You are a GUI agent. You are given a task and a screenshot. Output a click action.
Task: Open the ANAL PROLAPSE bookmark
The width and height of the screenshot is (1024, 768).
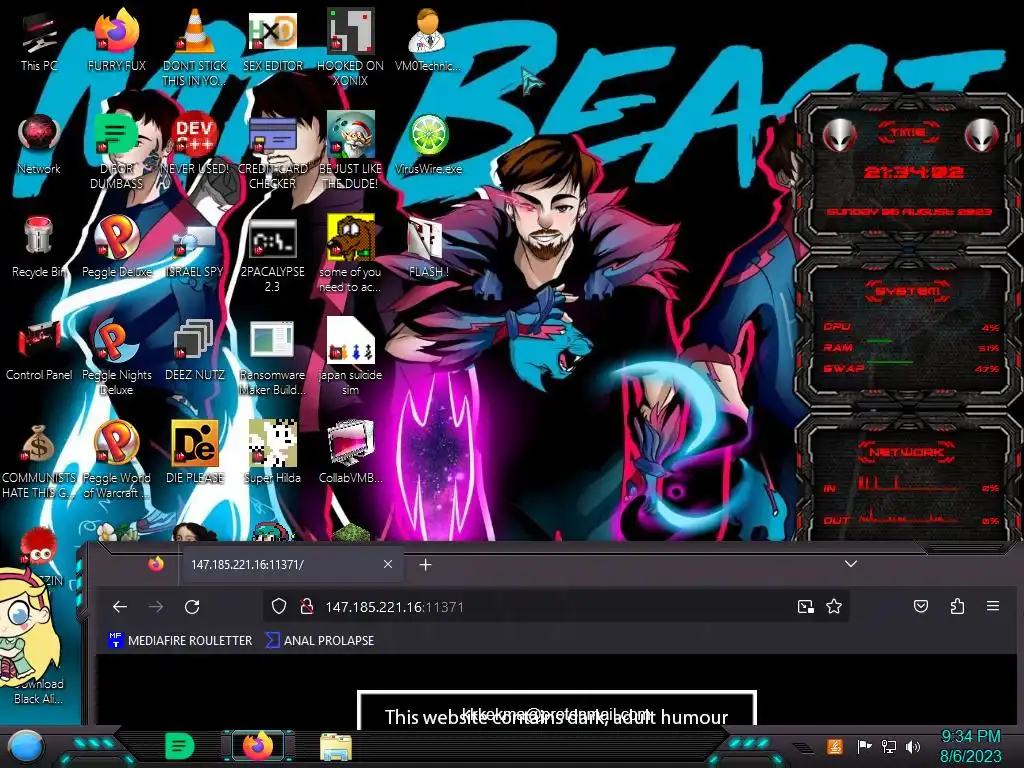coord(320,641)
